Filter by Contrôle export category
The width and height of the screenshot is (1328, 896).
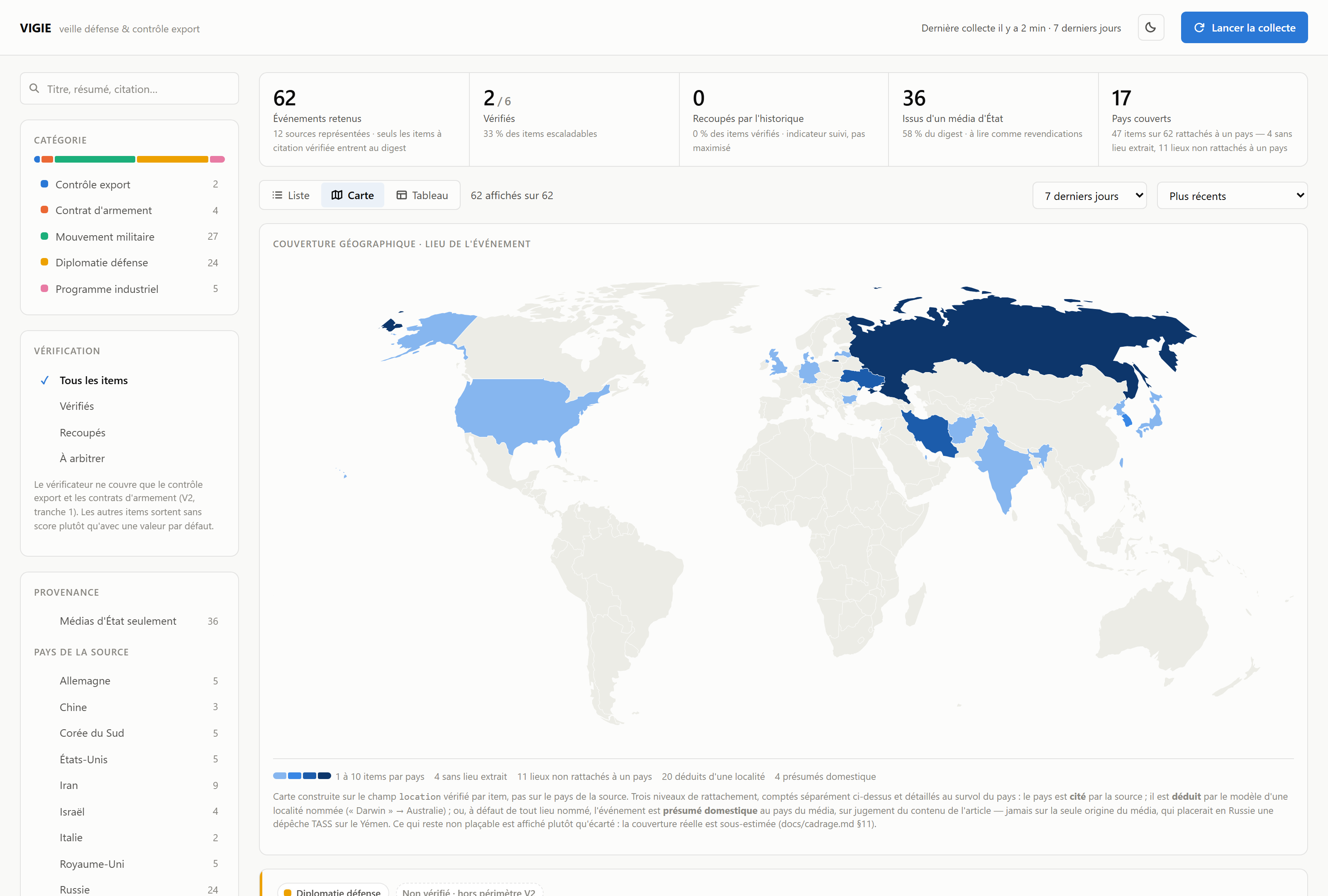click(x=129, y=185)
